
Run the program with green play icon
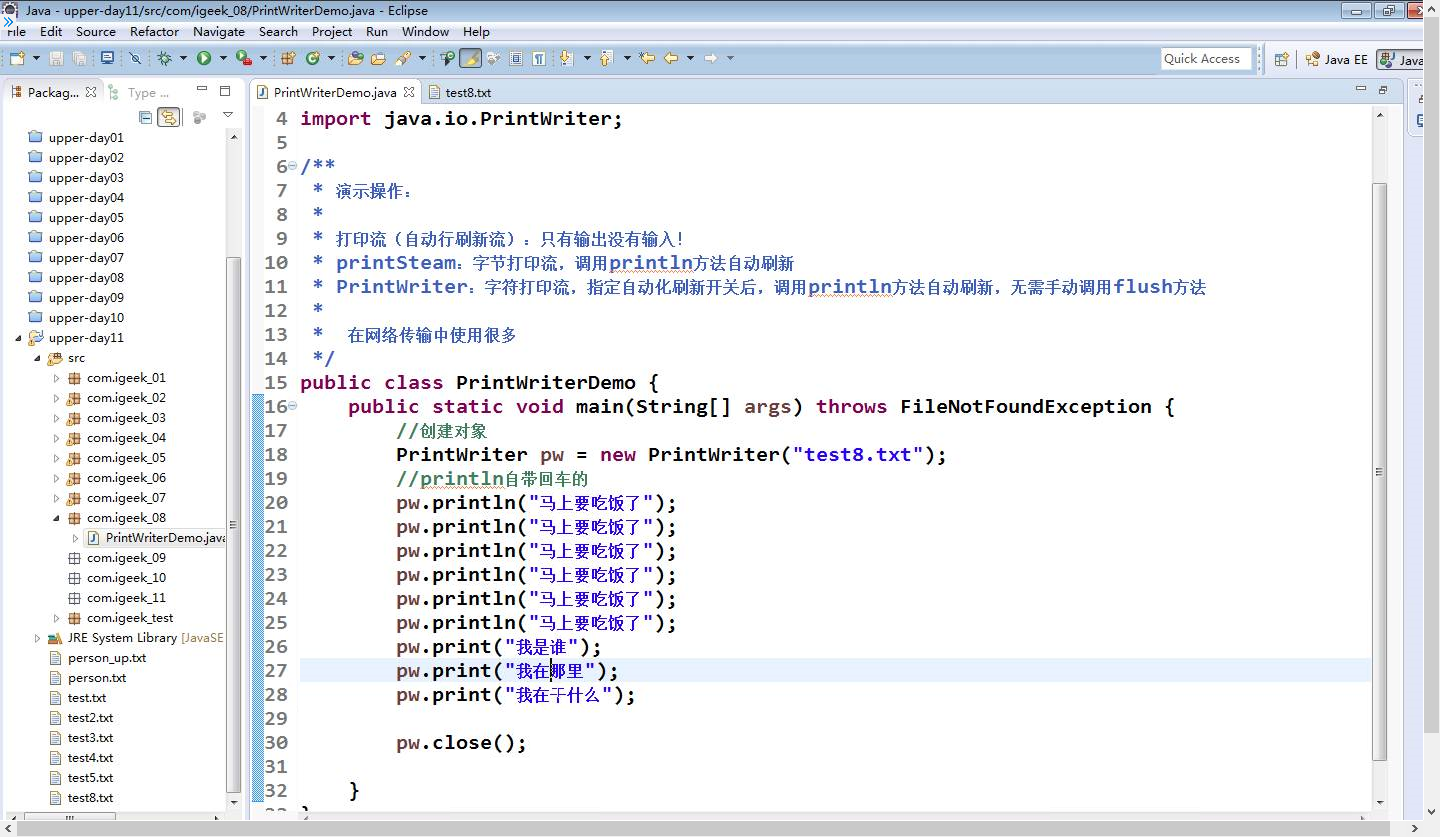coord(204,58)
